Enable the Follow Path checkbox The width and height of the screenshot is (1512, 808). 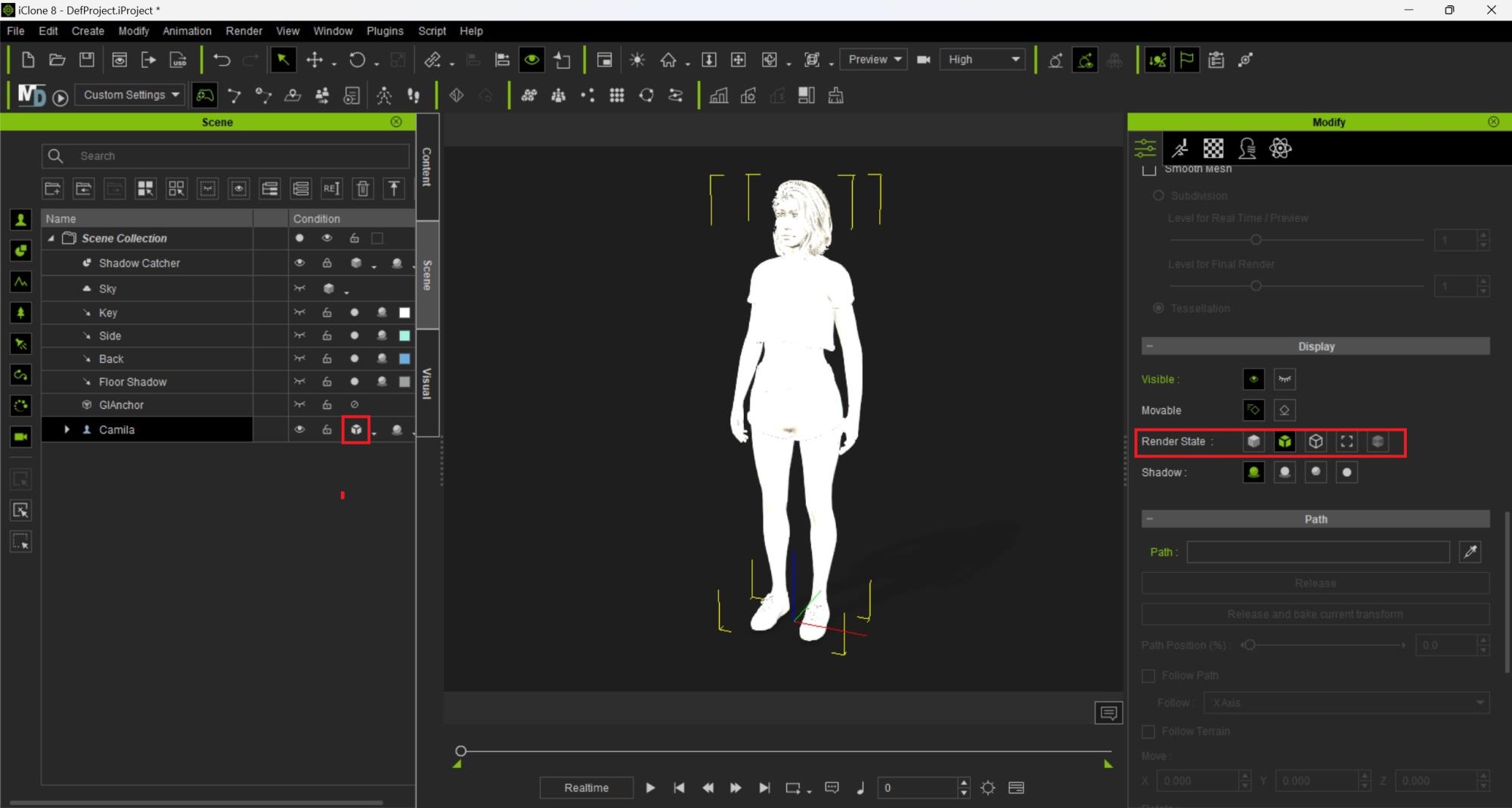click(x=1148, y=676)
